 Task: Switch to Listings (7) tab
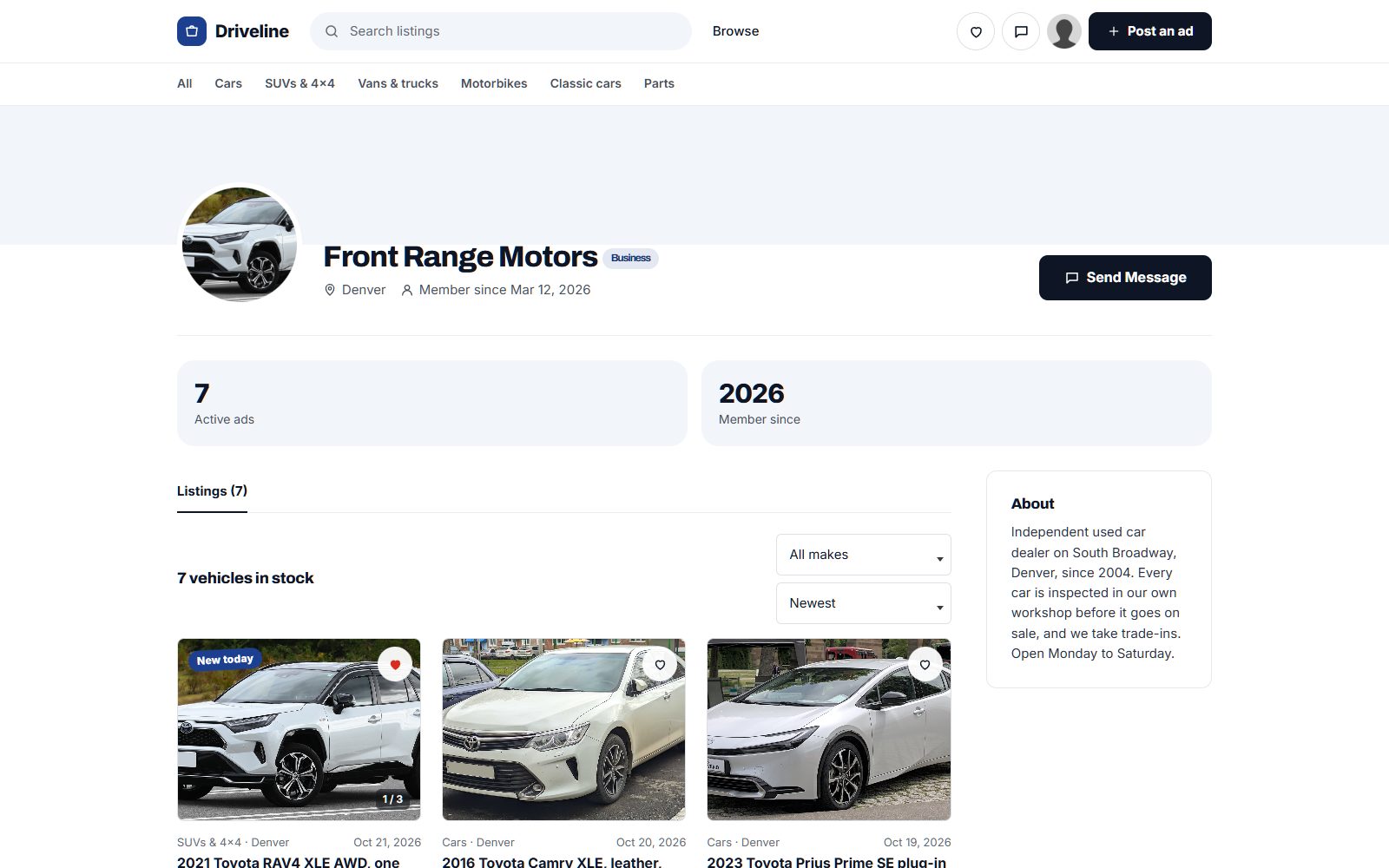click(x=212, y=491)
